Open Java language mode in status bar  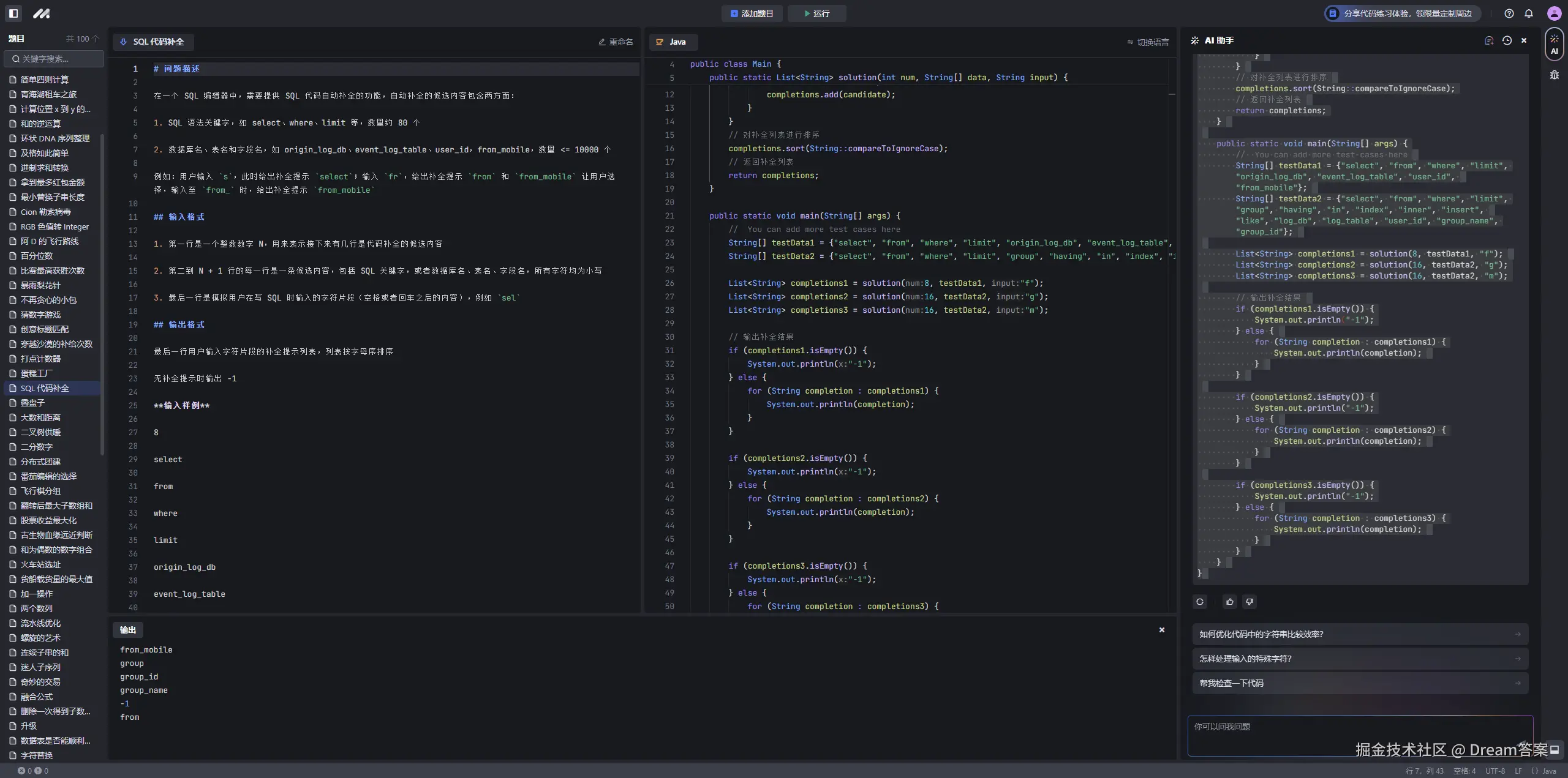[1543, 771]
